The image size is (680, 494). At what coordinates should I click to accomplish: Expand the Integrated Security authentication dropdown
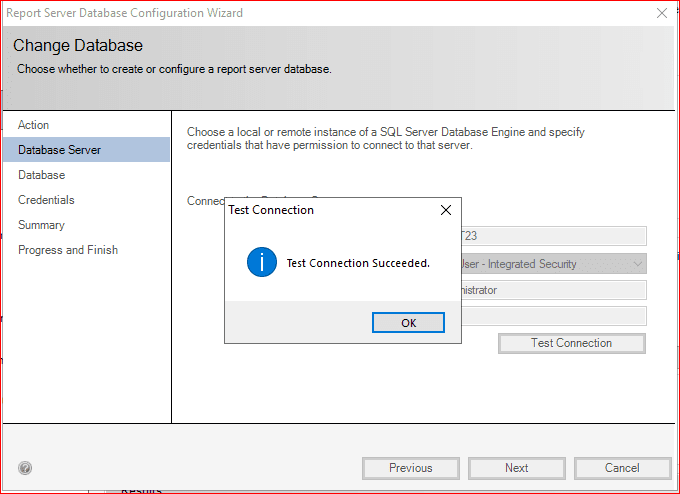(637, 264)
